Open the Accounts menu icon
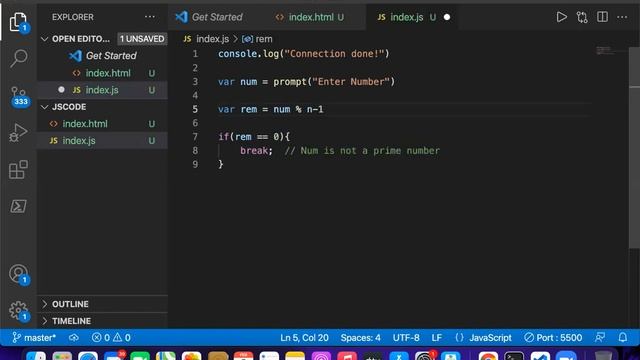Viewport: 640px width, 360px height. [18, 274]
